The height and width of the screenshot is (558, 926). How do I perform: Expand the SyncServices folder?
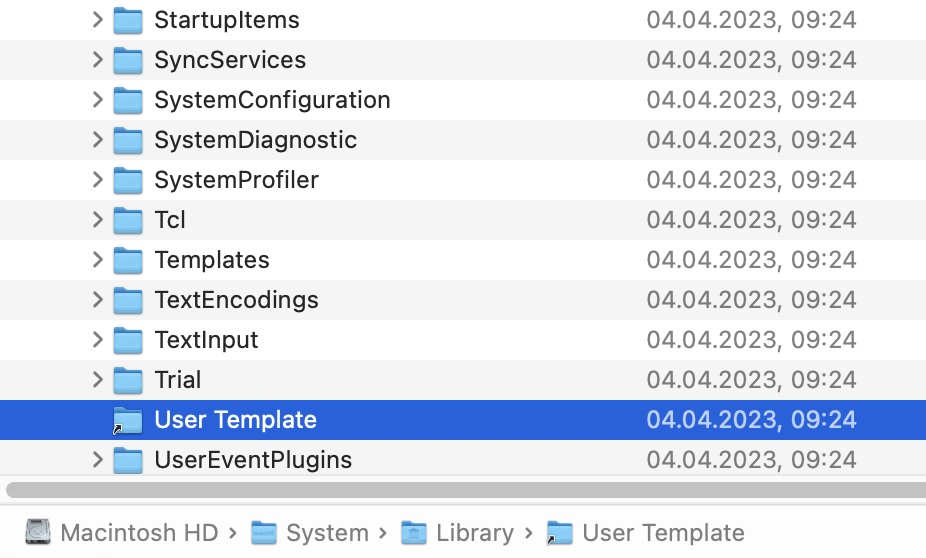[98, 60]
